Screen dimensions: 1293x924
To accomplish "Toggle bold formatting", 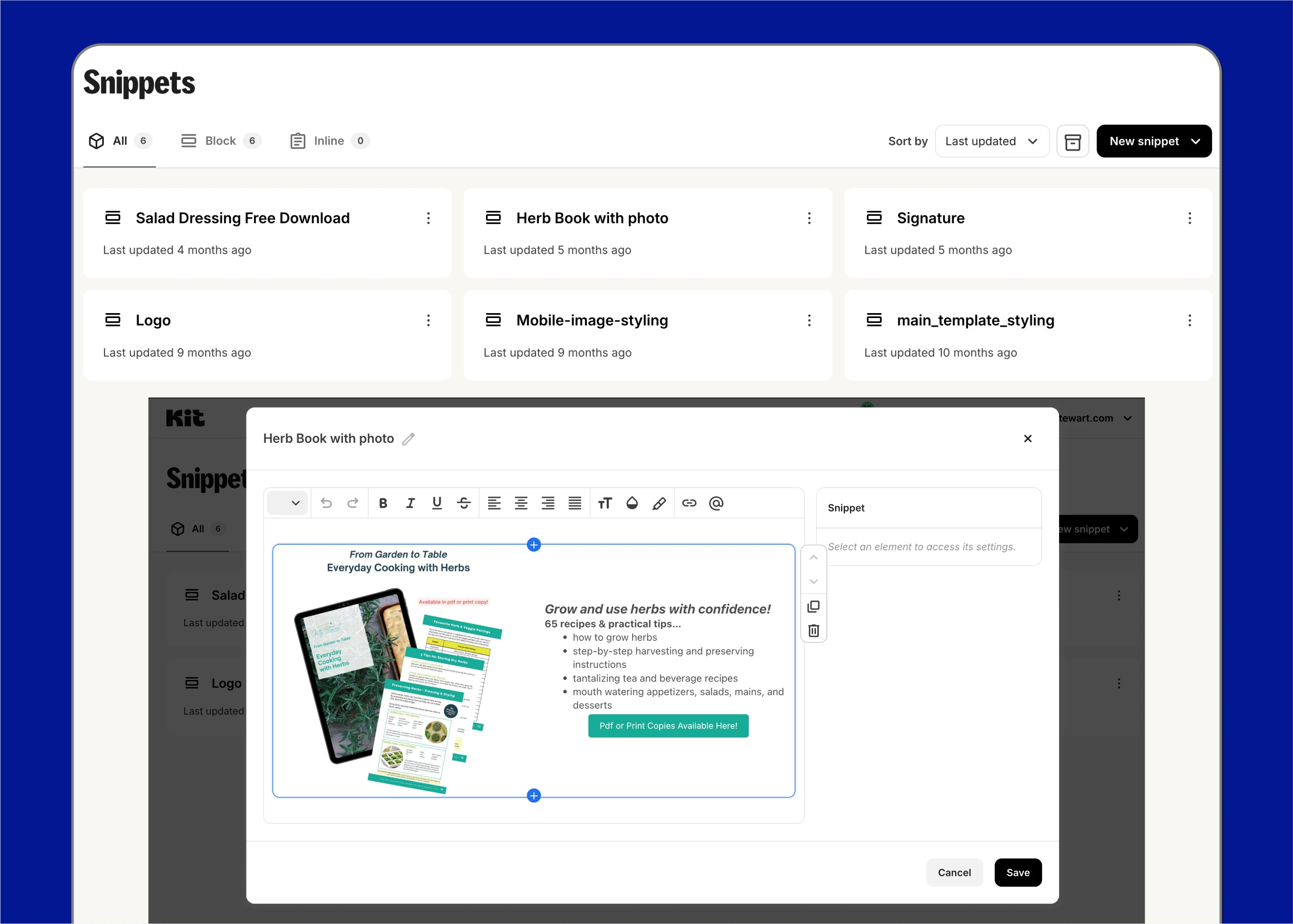I will point(383,503).
